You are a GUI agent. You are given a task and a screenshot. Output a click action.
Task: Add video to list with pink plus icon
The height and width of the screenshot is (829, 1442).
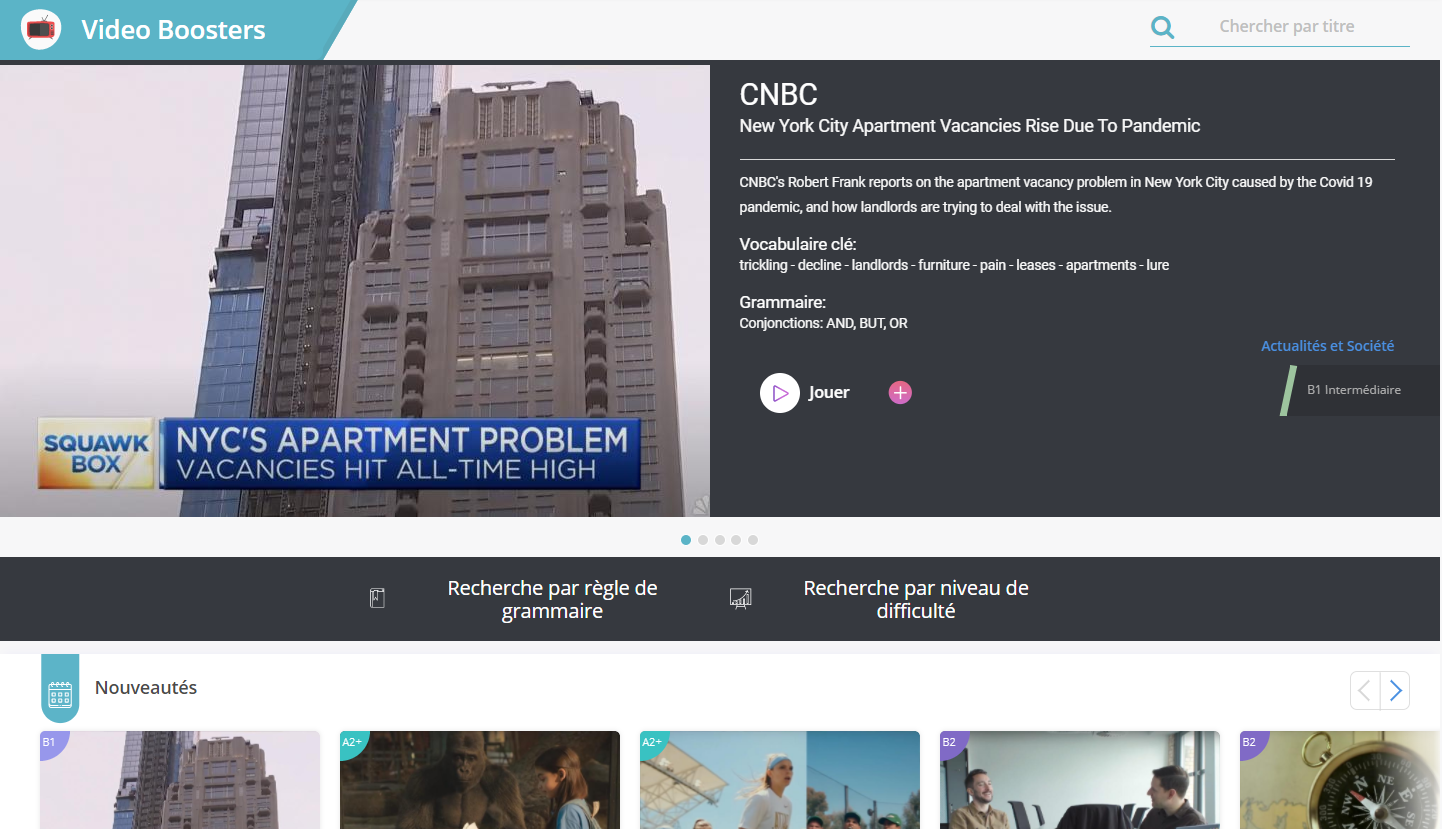pos(900,393)
